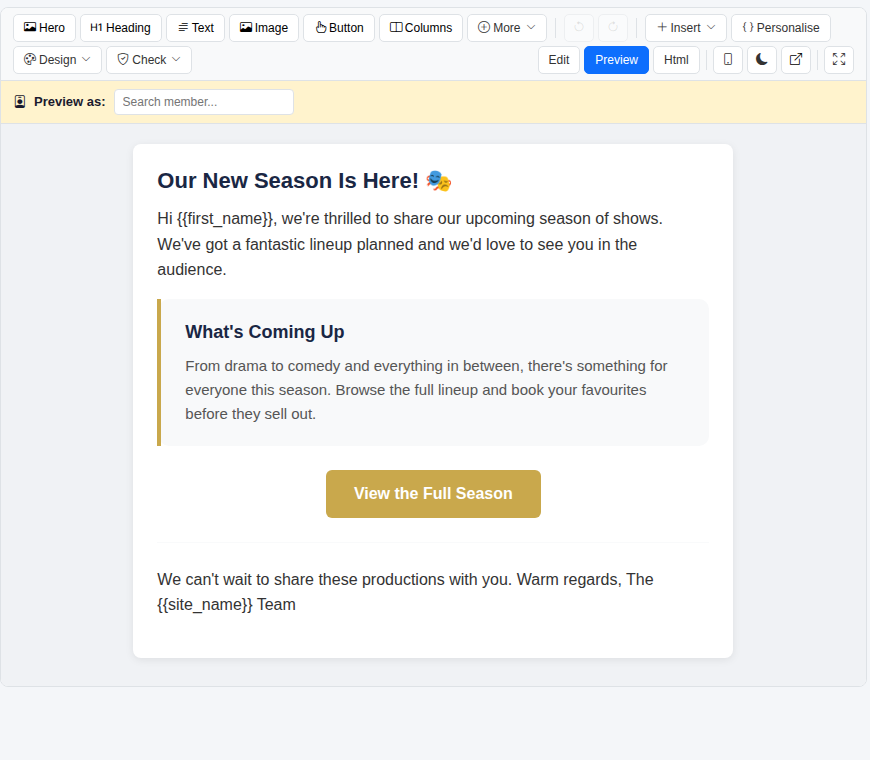Add a Columns layout block
This screenshot has width=870, height=760.
coord(421,28)
